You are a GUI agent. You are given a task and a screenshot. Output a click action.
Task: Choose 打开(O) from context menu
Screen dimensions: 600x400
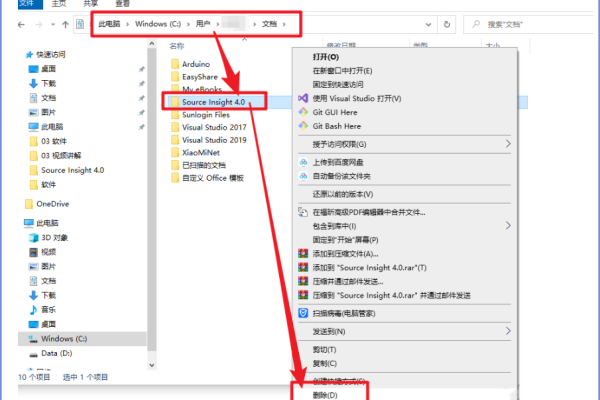point(326,57)
